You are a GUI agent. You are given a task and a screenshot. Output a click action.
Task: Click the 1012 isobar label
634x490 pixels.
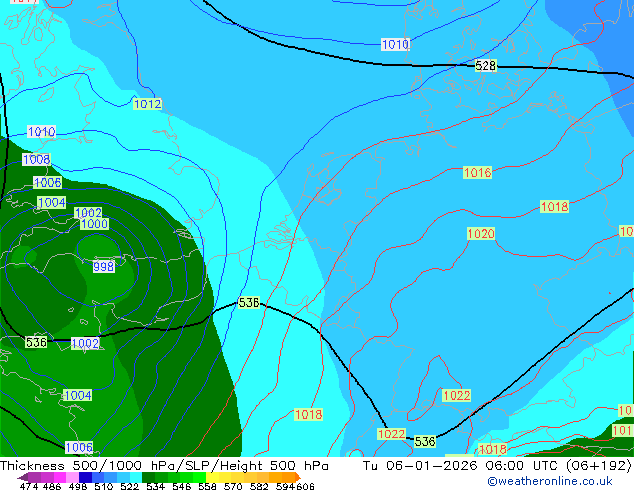(148, 104)
